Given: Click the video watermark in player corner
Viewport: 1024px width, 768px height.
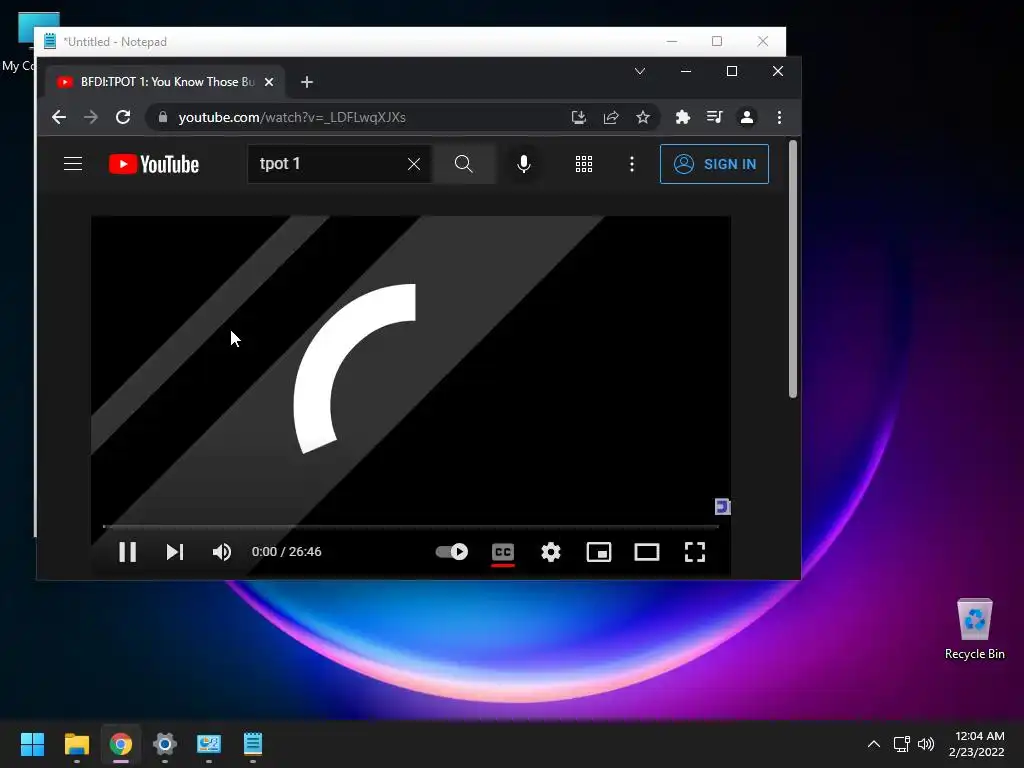Looking at the screenshot, I should coord(722,506).
